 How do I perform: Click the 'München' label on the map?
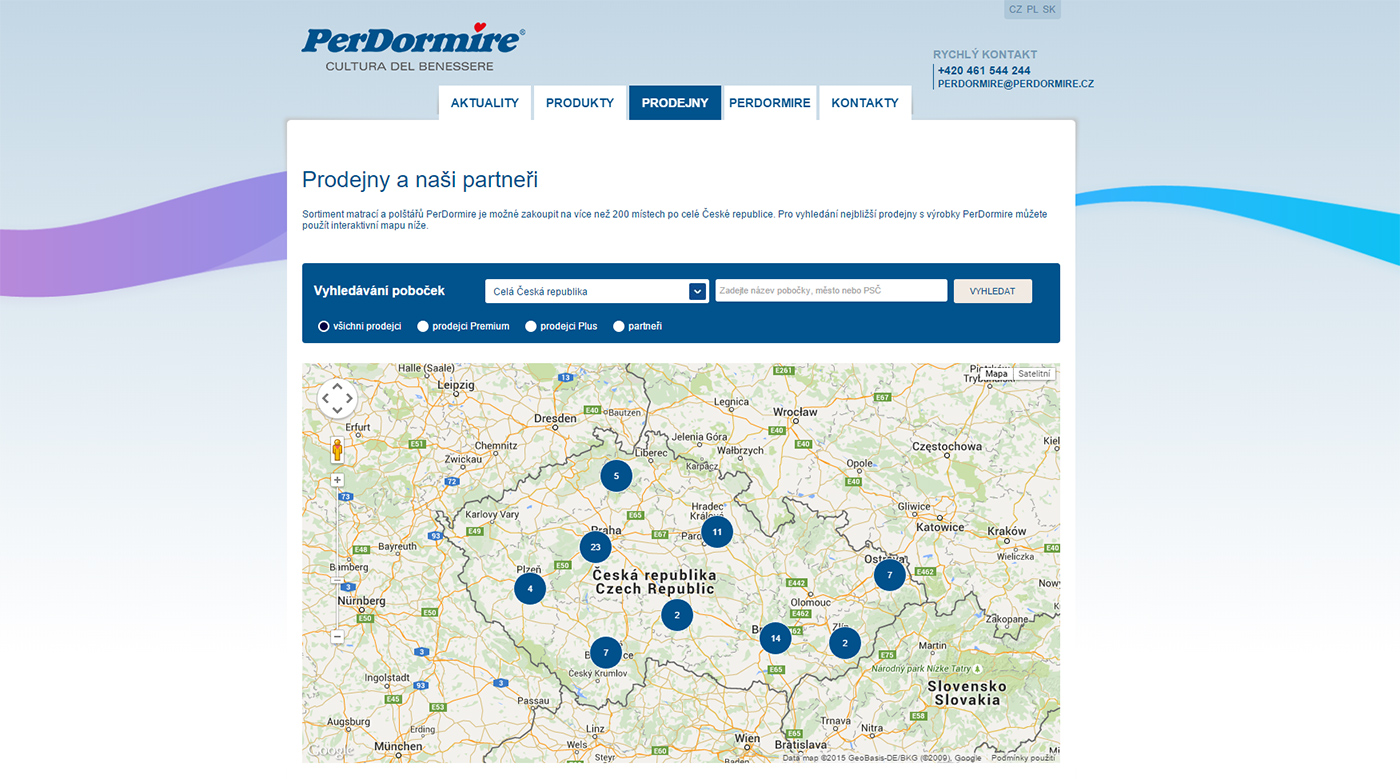click(398, 746)
